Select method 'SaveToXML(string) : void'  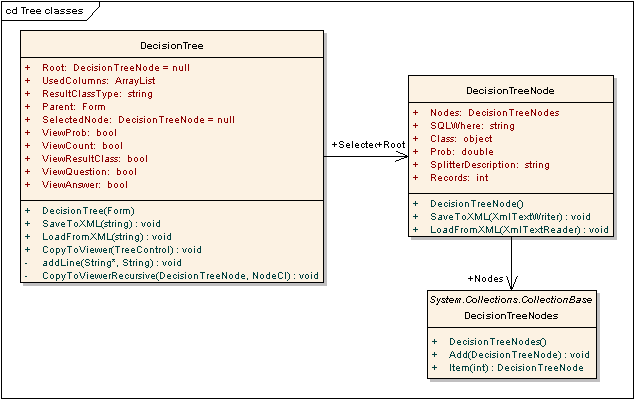point(101,224)
